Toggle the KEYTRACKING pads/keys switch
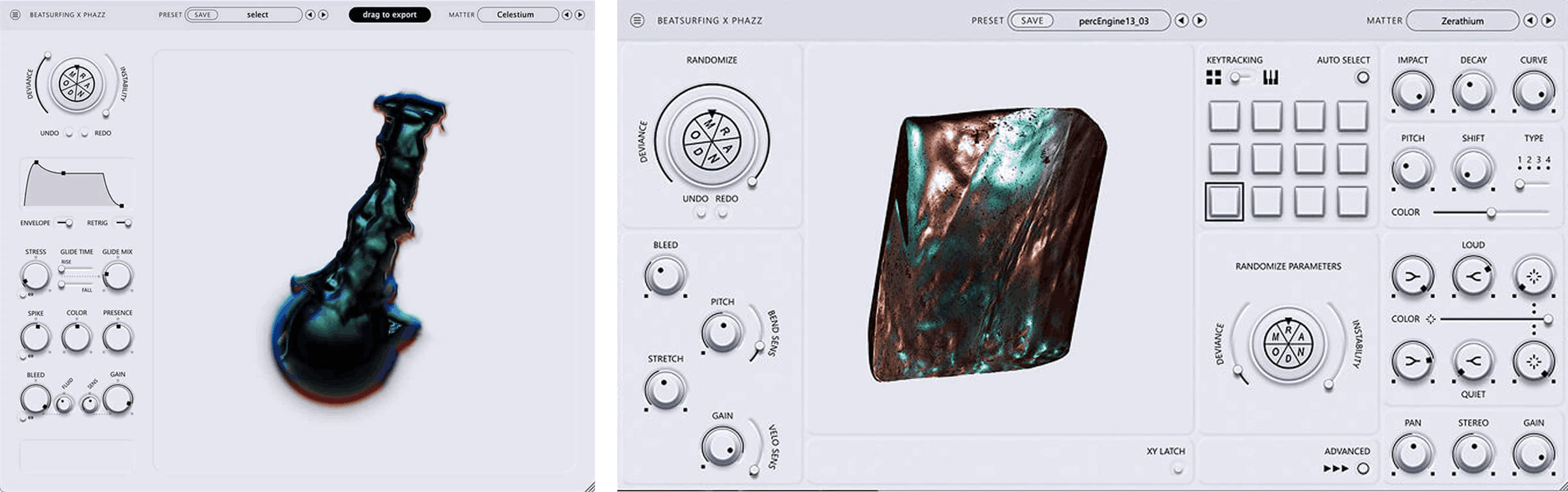Screen dimensions: 1568x492 coord(1242,78)
